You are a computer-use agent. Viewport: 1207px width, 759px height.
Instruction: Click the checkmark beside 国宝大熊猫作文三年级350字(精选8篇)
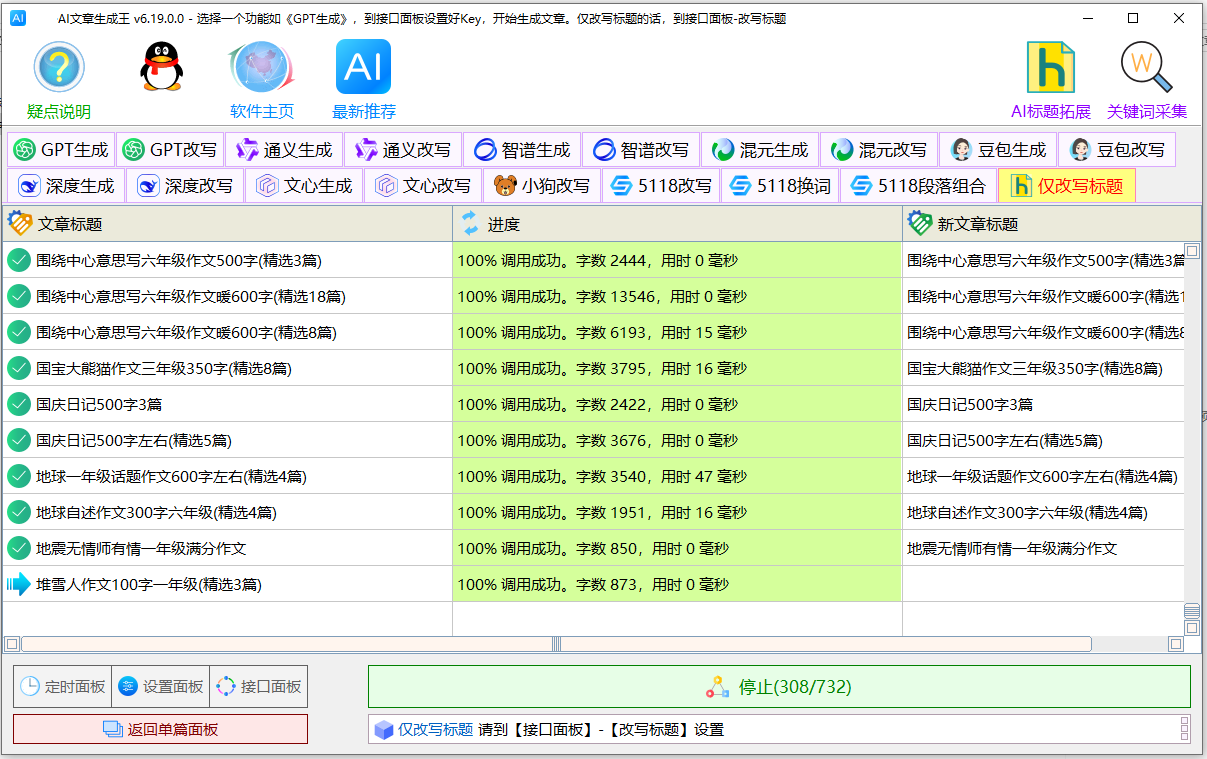pos(19,368)
